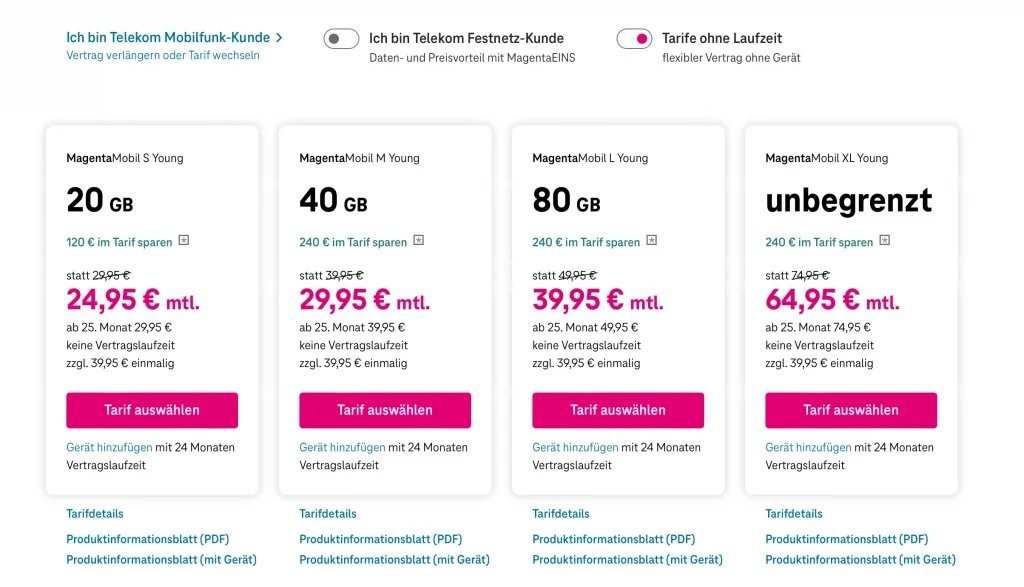Select the 20 GB tariff button
1024x587 pixels.
tap(152, 410)
